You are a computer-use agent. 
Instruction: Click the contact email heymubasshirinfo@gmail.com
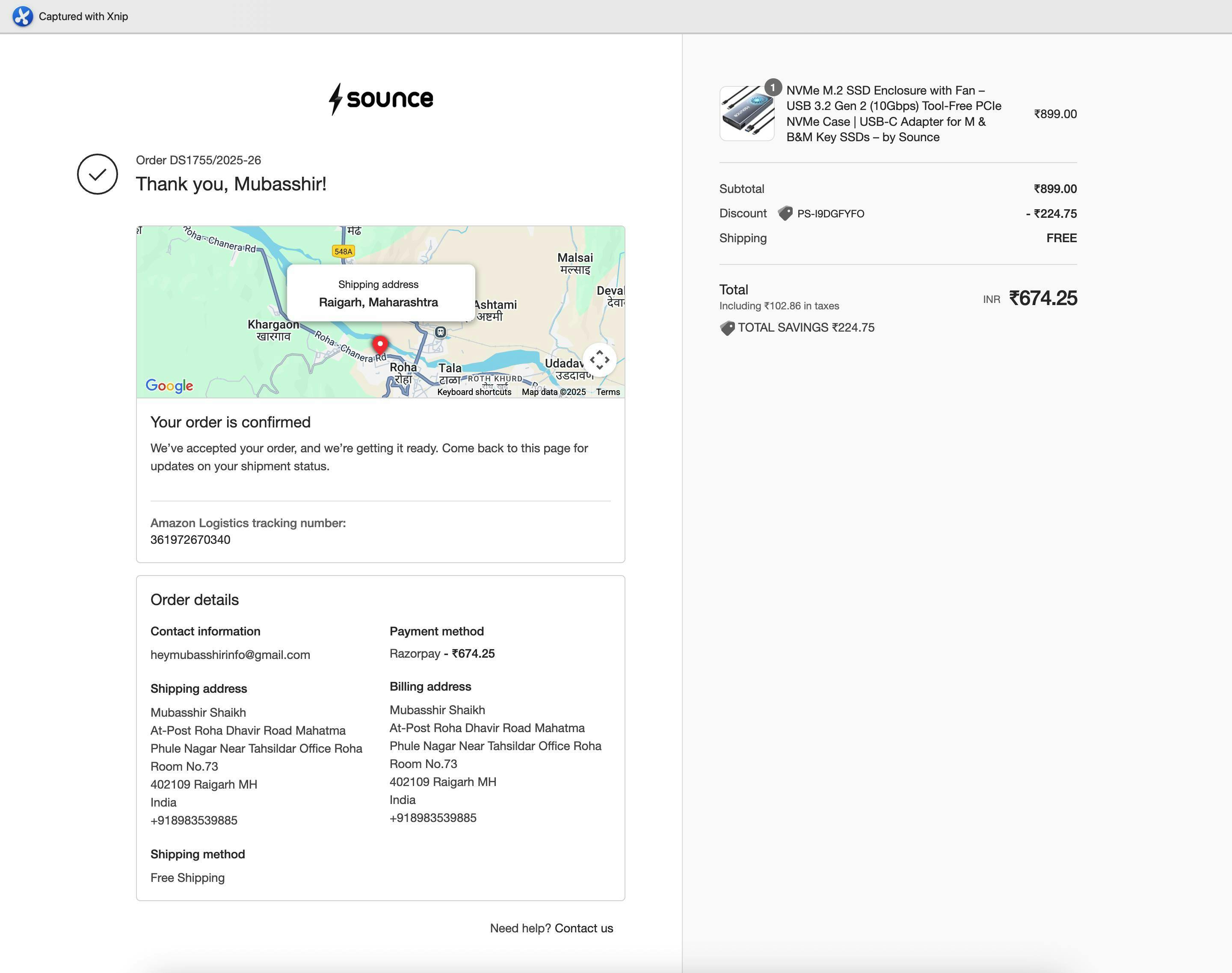[230, 655]
